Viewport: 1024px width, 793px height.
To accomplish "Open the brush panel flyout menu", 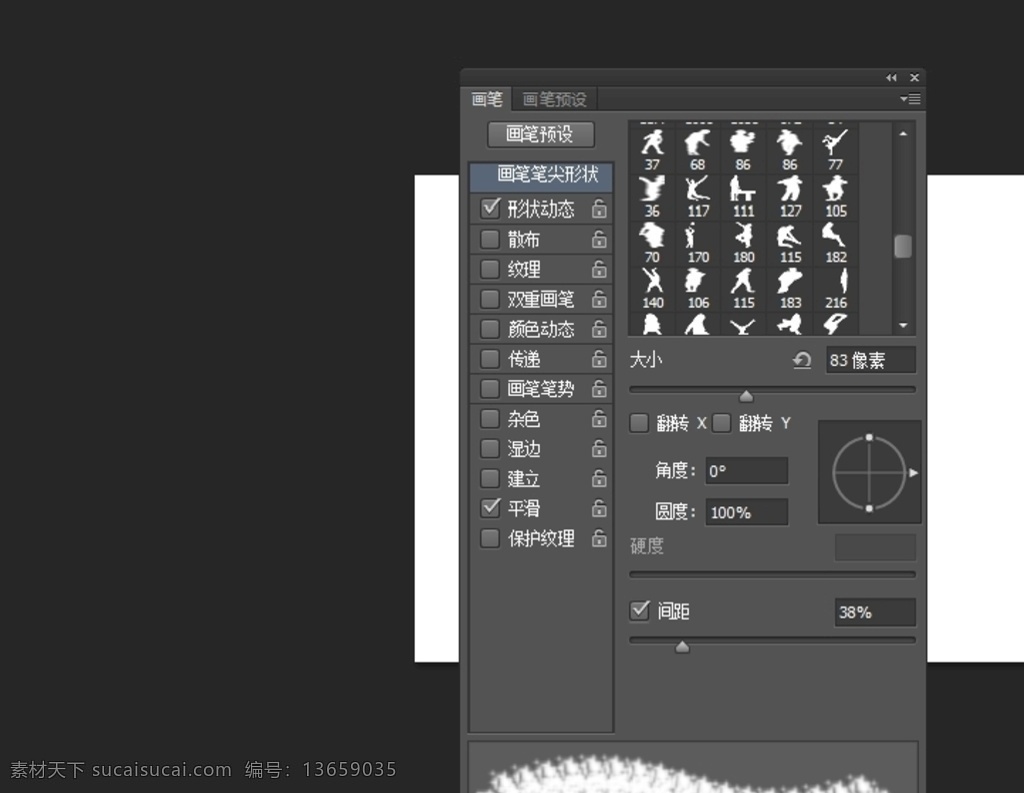I will coord(910,99).
